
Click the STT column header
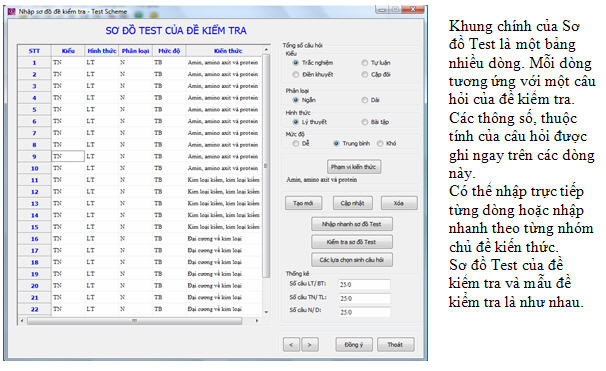(x=34, y=51)
